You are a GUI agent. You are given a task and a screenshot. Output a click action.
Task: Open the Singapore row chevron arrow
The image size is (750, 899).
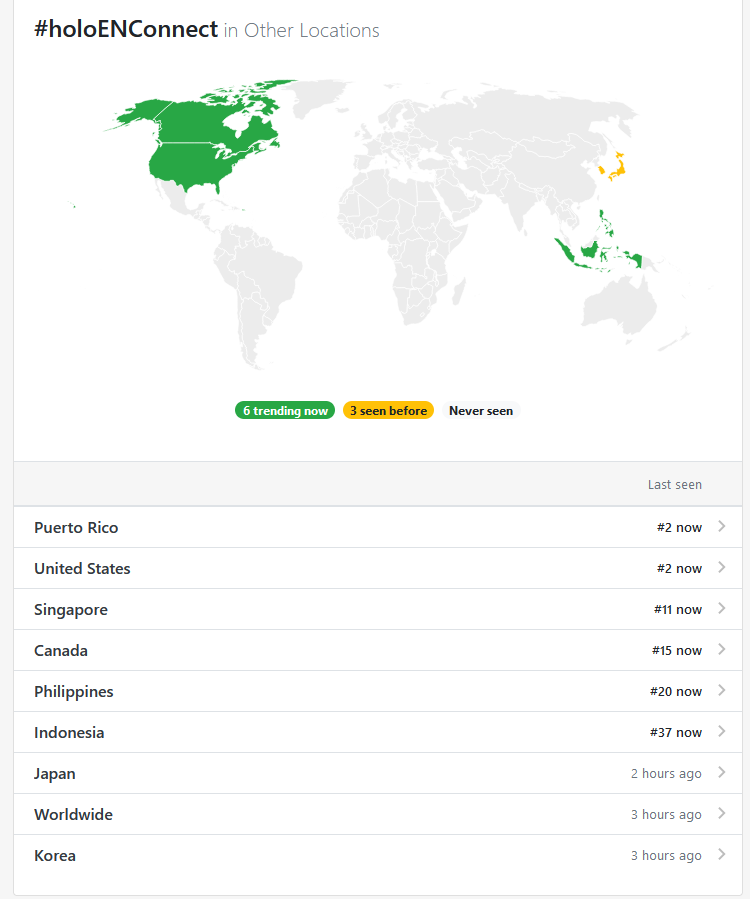point(722,609)
